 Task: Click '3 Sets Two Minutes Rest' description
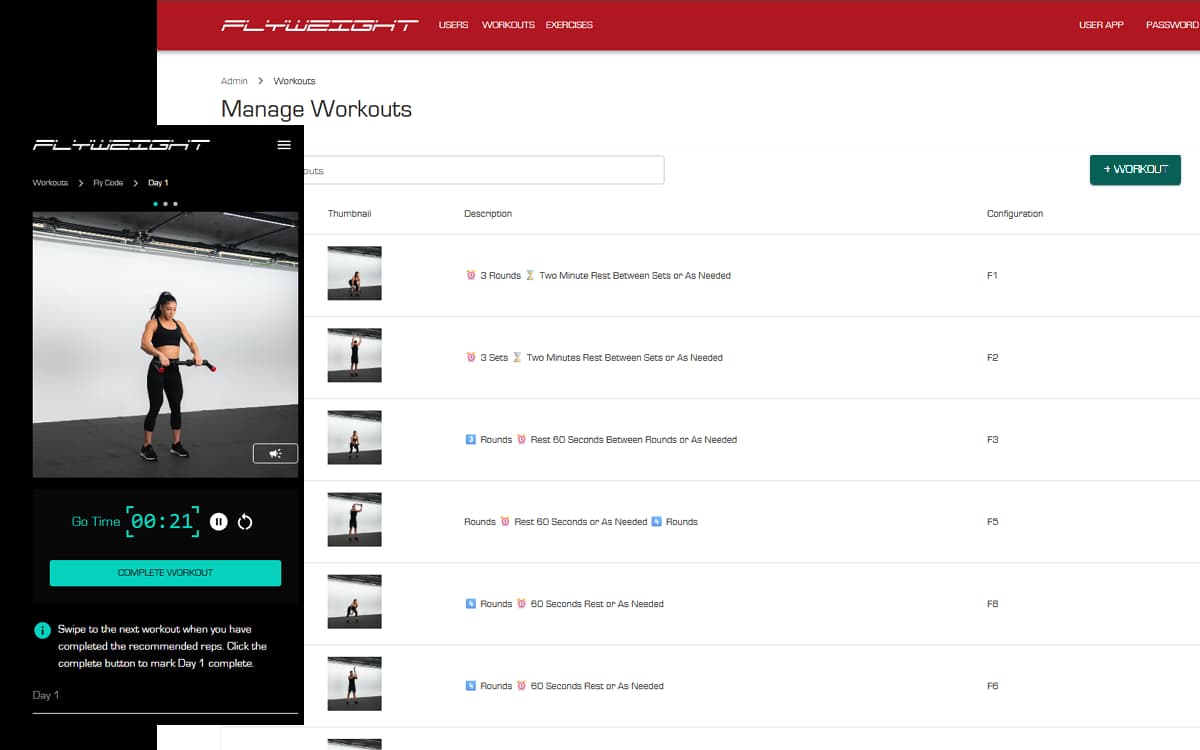[x=594, y=358]
